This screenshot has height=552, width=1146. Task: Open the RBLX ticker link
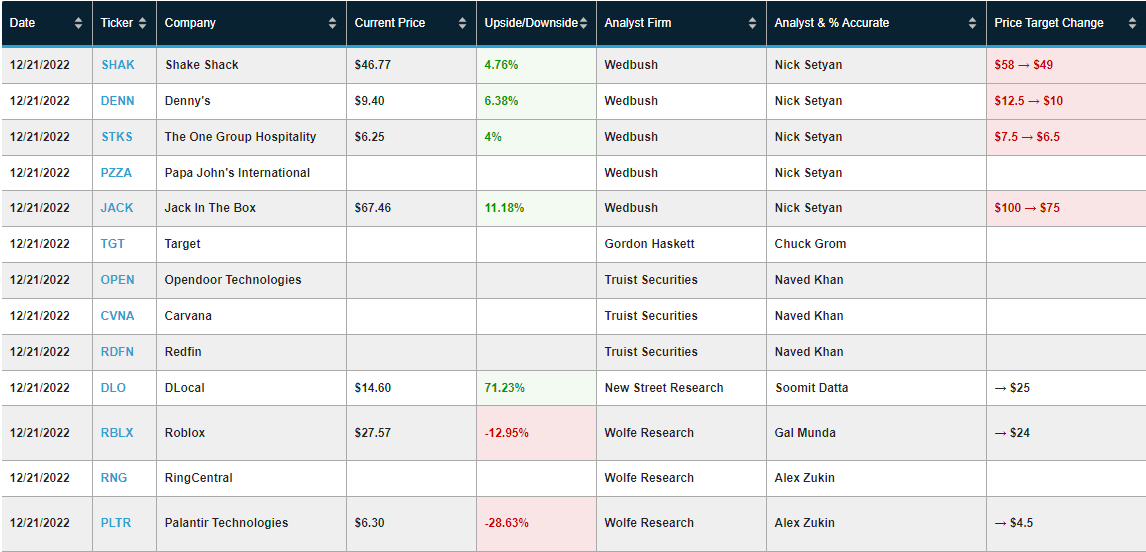pos(117,433)
